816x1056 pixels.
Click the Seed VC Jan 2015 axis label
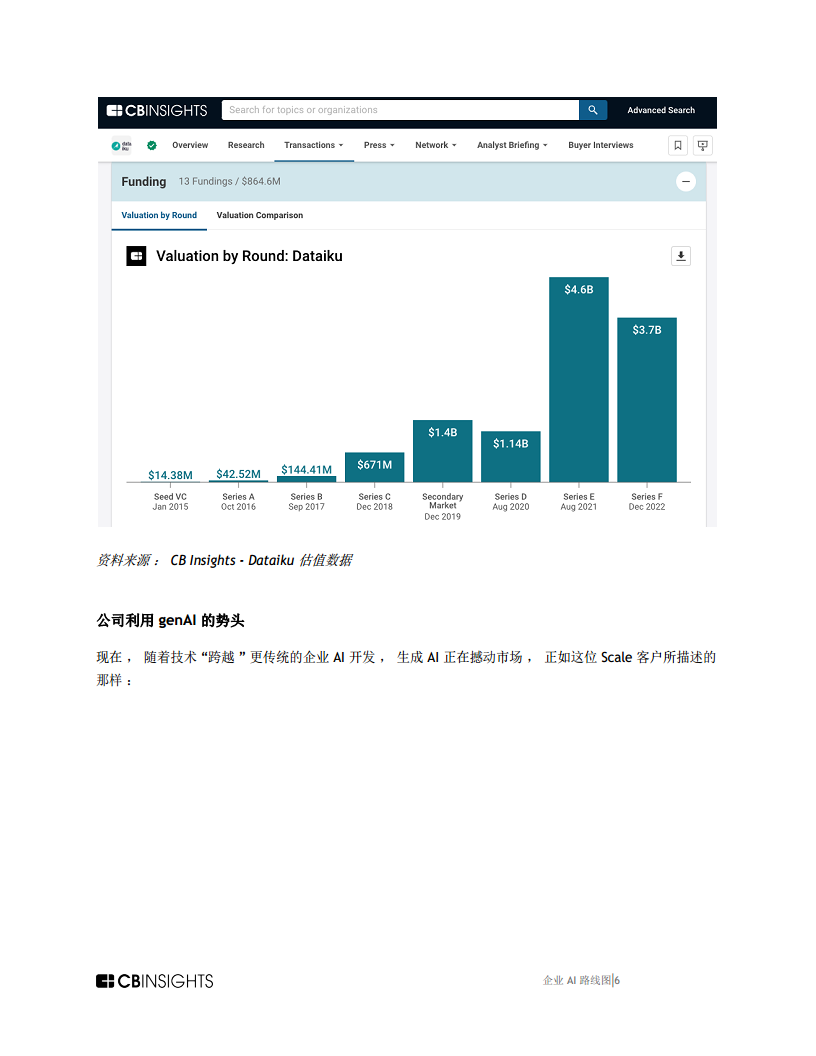click(x=170, y=502)
